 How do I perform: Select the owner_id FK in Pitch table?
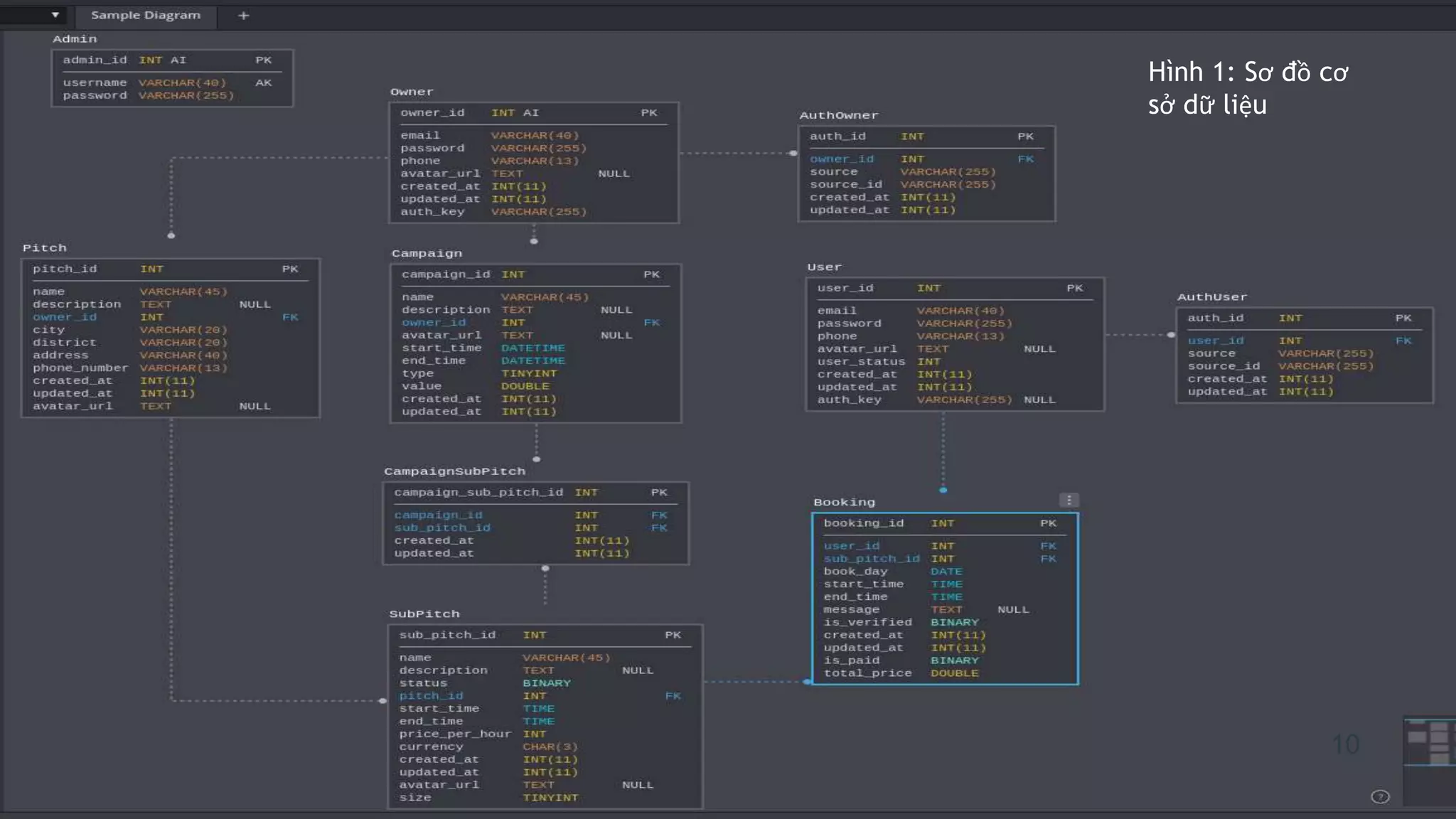click(x=65, y=317)
